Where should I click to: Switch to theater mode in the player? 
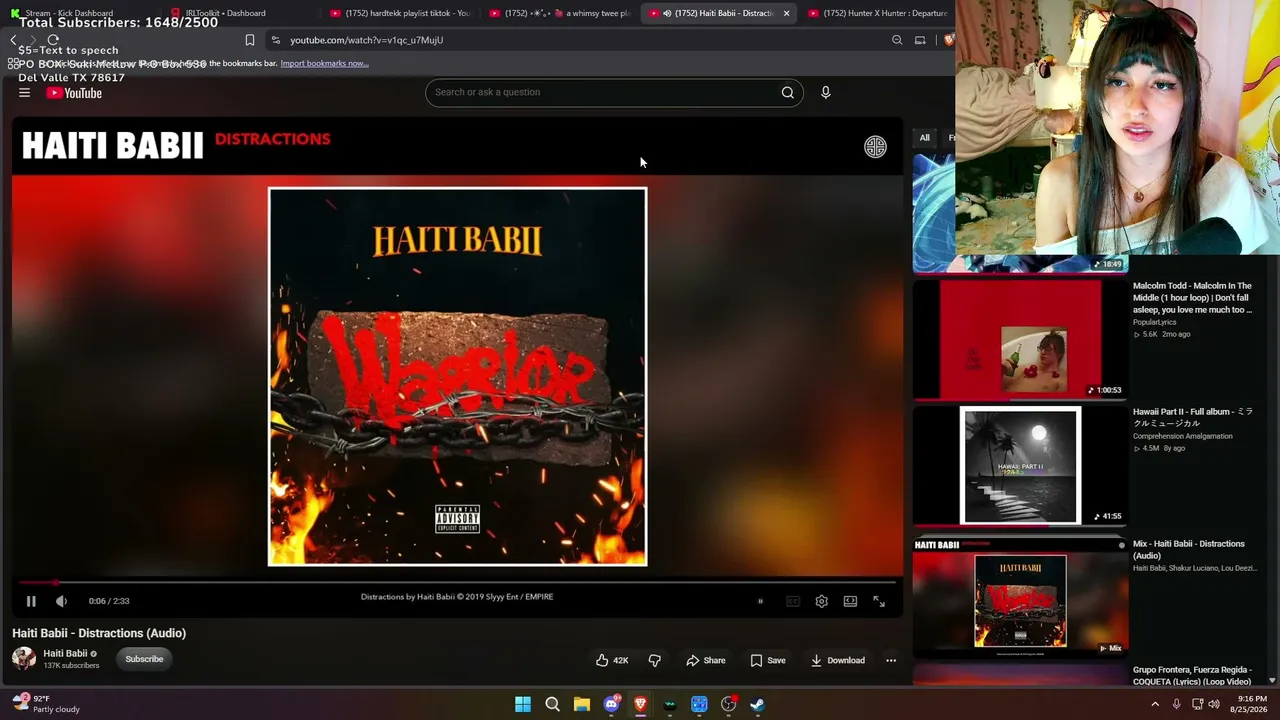[850, 601]
